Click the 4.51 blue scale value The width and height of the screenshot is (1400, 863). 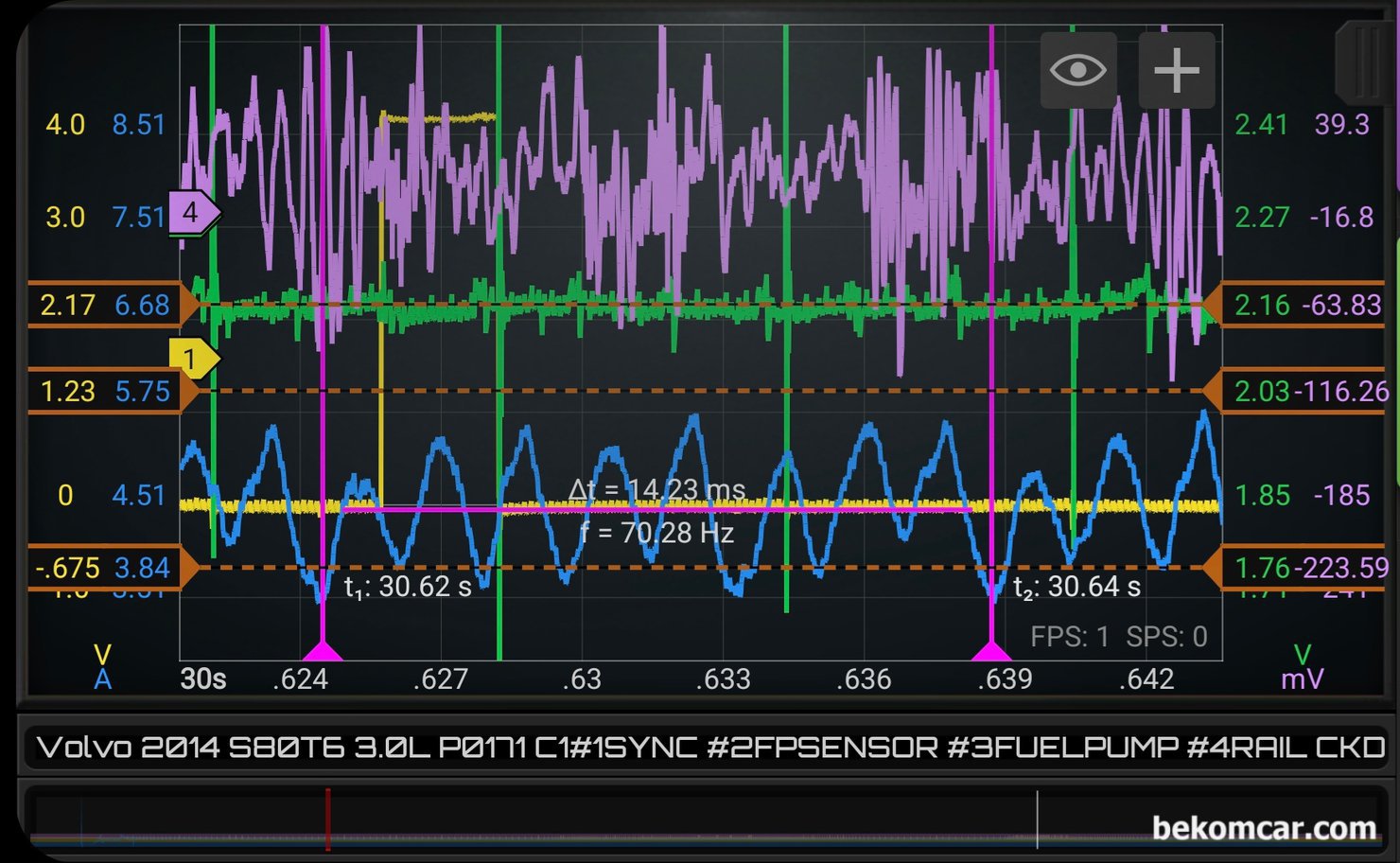[x=139, y=495]
